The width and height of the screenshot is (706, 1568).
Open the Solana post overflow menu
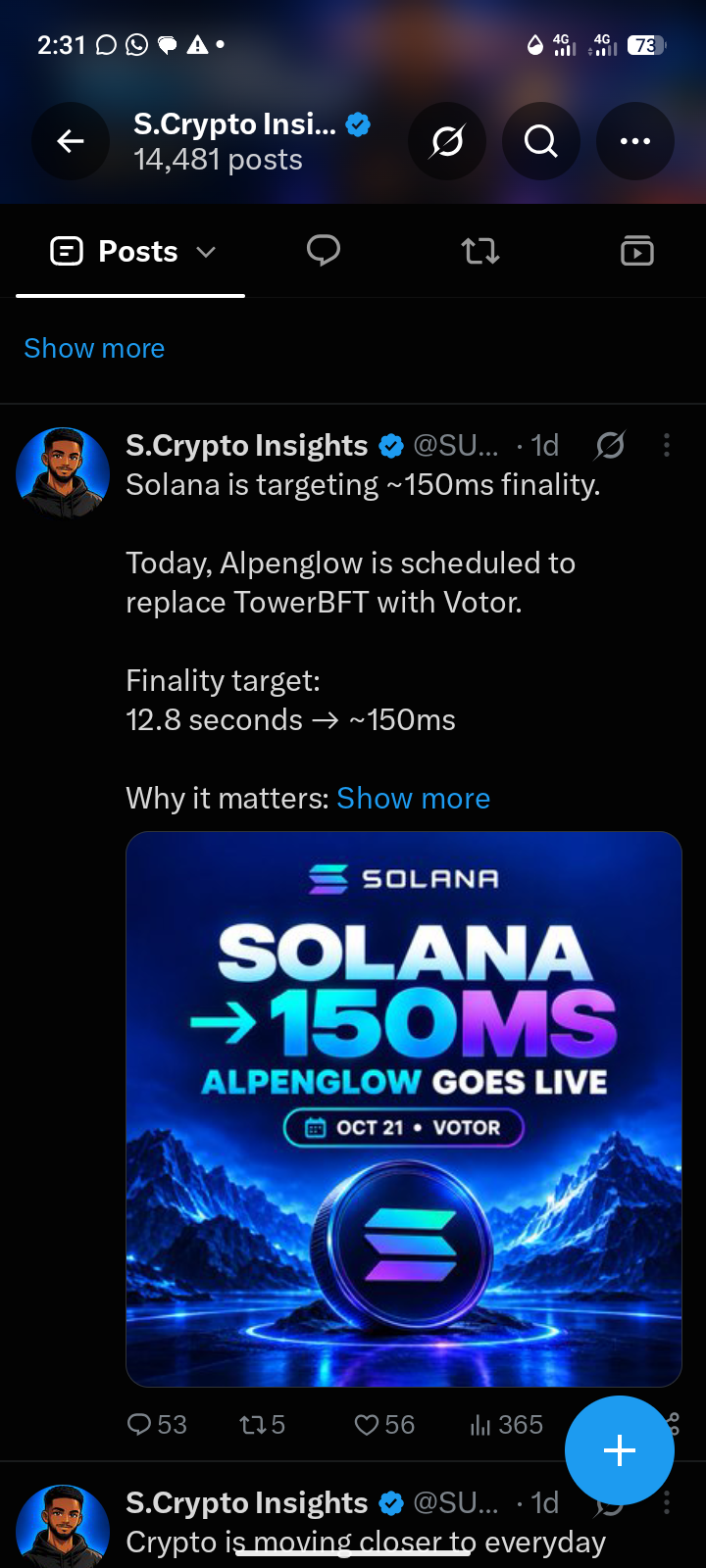coord(667,446)
